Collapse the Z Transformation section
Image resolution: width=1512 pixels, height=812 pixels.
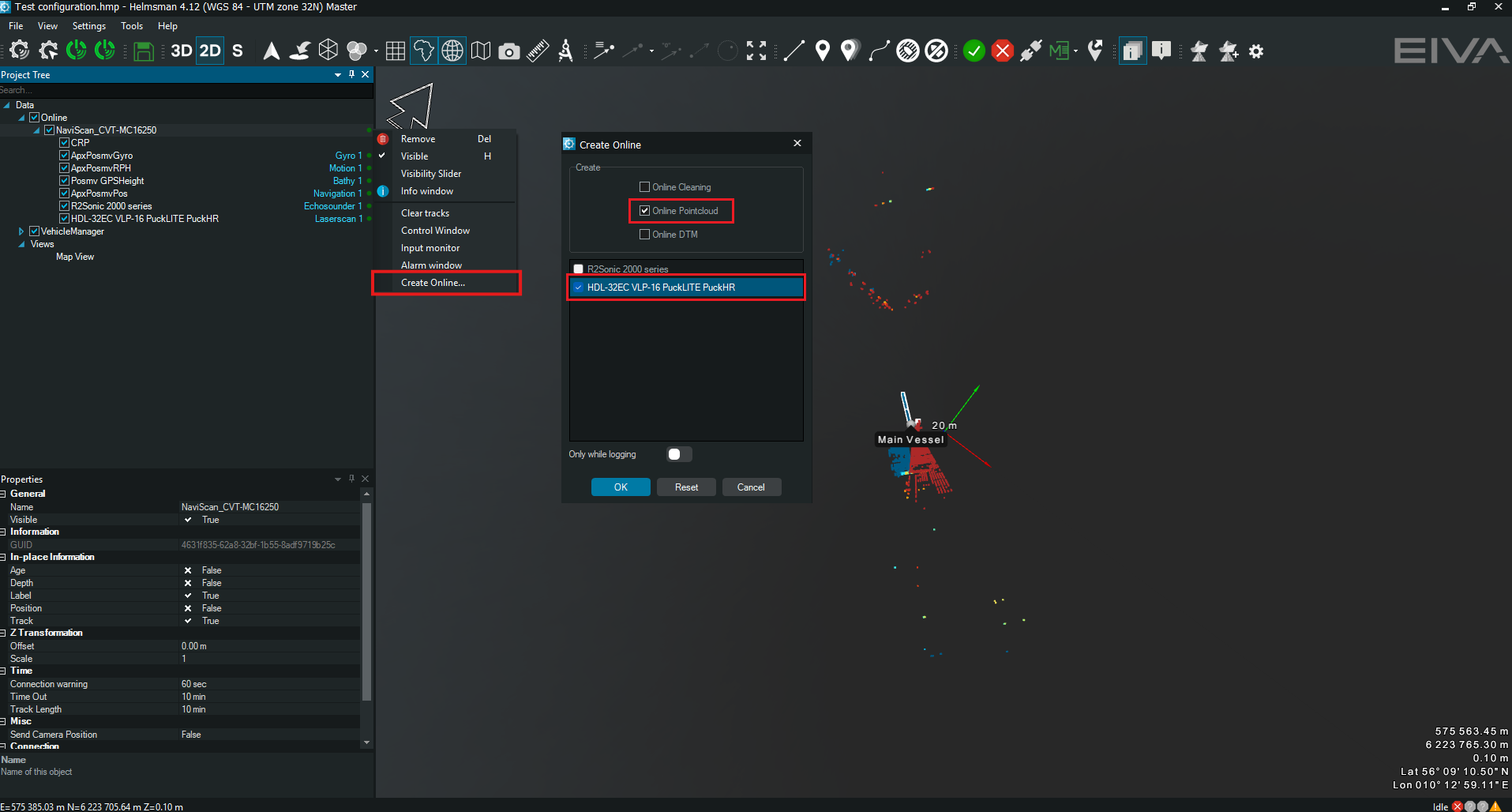[4, 633]
